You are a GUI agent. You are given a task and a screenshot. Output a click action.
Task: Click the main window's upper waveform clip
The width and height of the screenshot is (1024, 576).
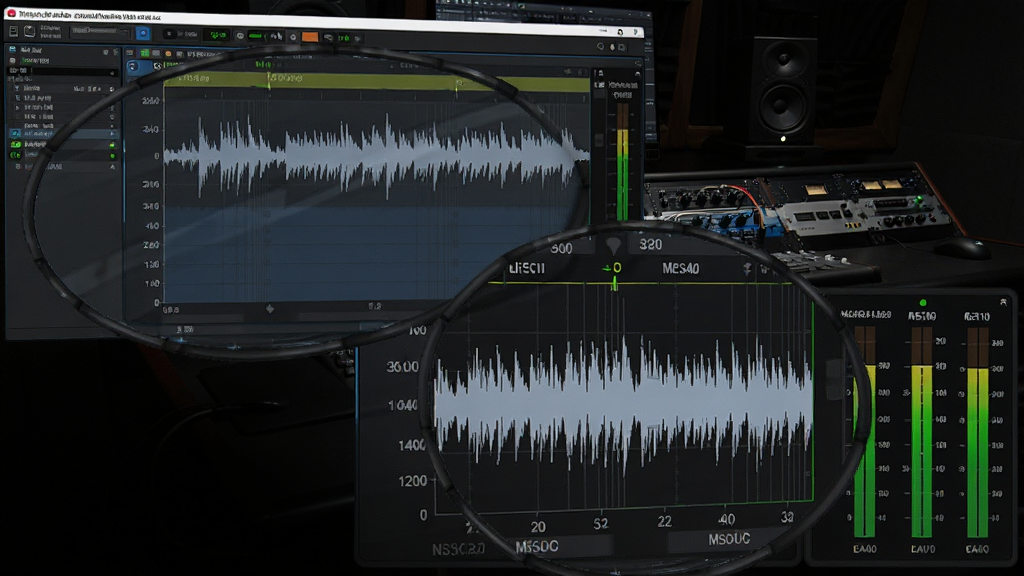click(x=376, y=155)
